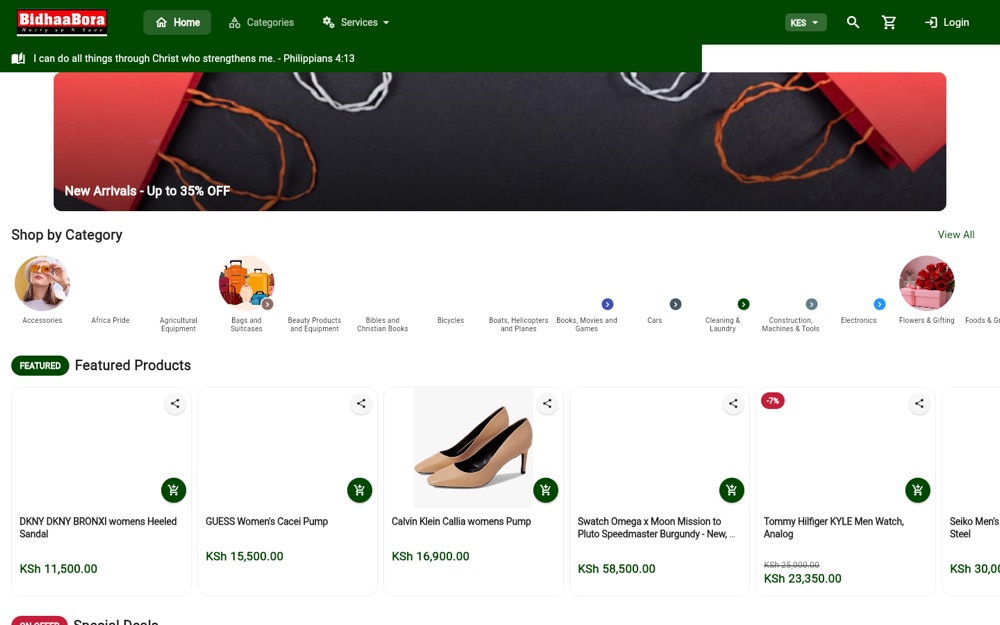The height and width of the screenshot is (625, 1000).
Task: Click the BidhaaBora logo
Action: coord(62,22)
